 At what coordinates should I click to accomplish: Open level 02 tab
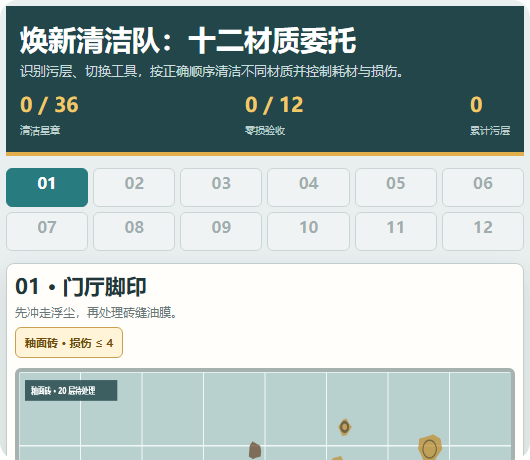tap(134, 187)
